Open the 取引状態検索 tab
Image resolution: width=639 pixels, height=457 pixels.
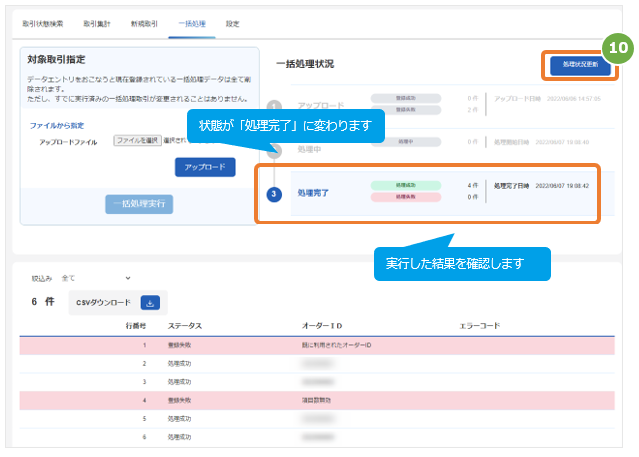point(43,24)
